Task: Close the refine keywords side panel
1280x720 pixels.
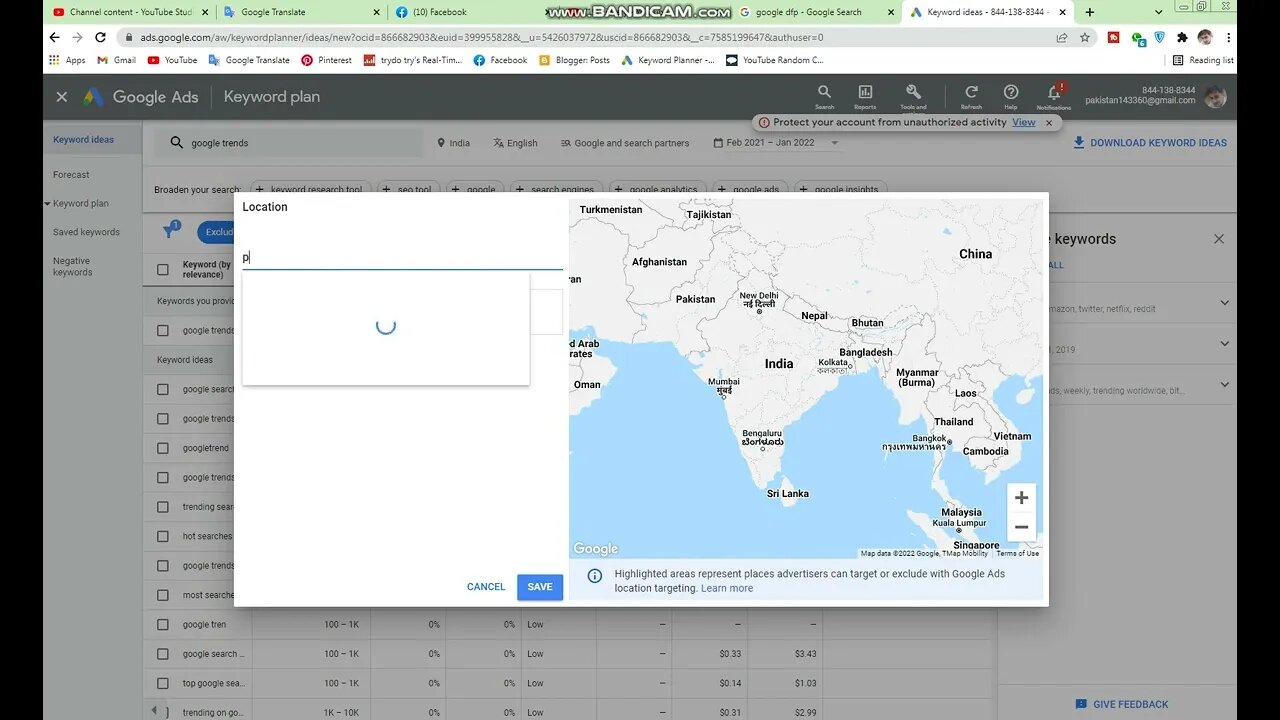Action: 1219,239
